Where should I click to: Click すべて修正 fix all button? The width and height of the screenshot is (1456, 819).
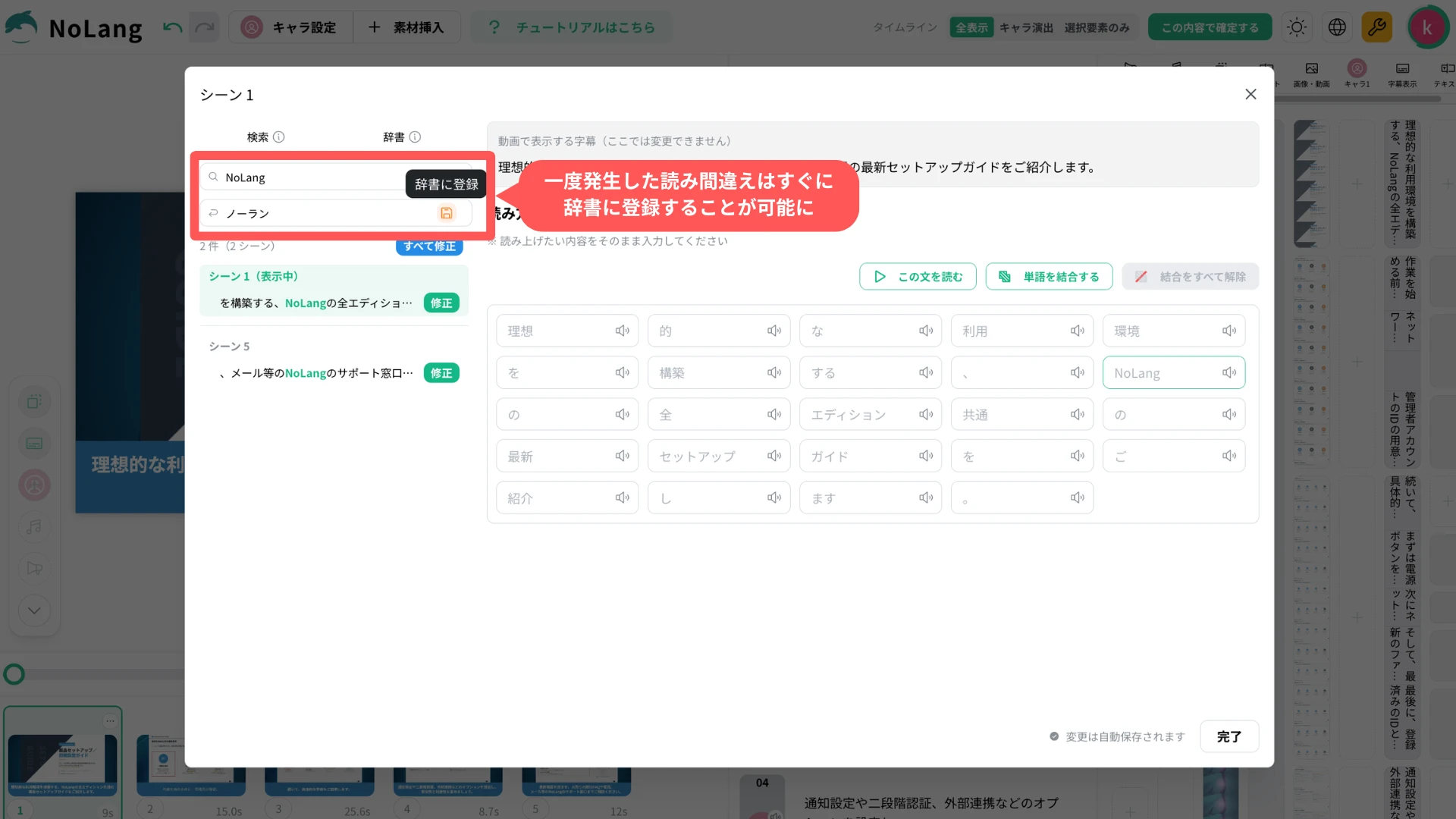tap(429, 246)
